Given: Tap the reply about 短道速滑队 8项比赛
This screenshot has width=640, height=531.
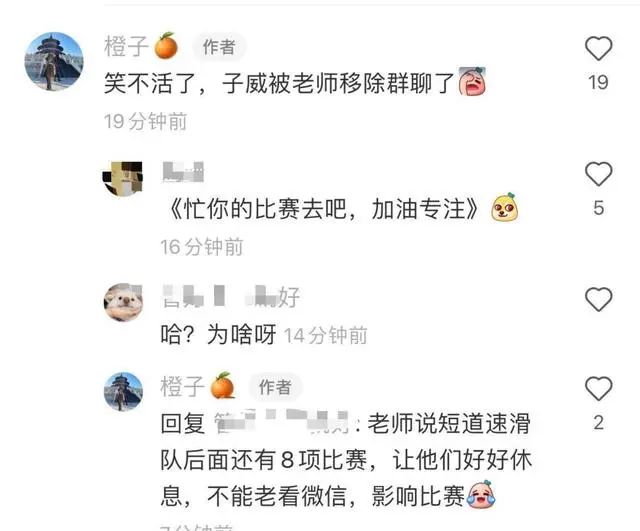Looking at the screenshot, I should click(346, 460).
